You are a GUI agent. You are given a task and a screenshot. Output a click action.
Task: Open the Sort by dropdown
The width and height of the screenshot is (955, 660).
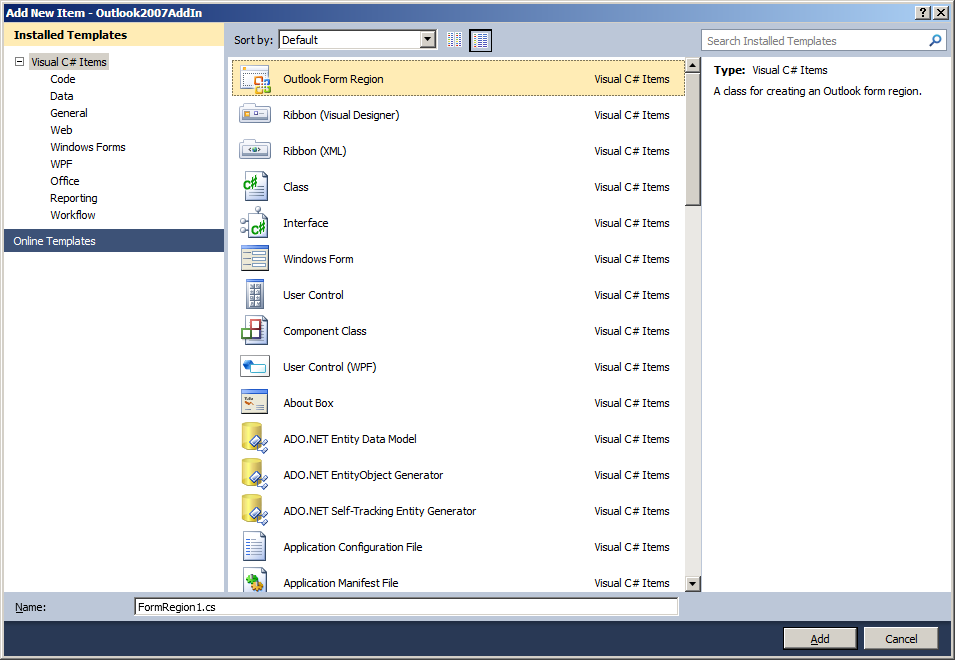pos(426,39)
